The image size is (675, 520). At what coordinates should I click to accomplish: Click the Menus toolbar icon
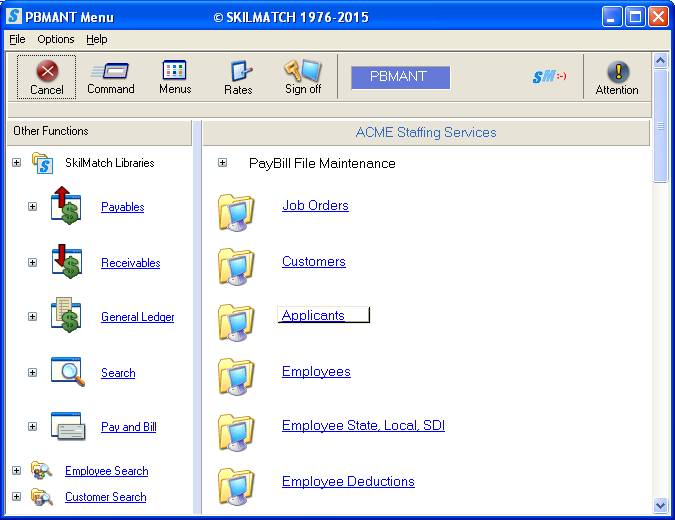click(x=175, y=72)
